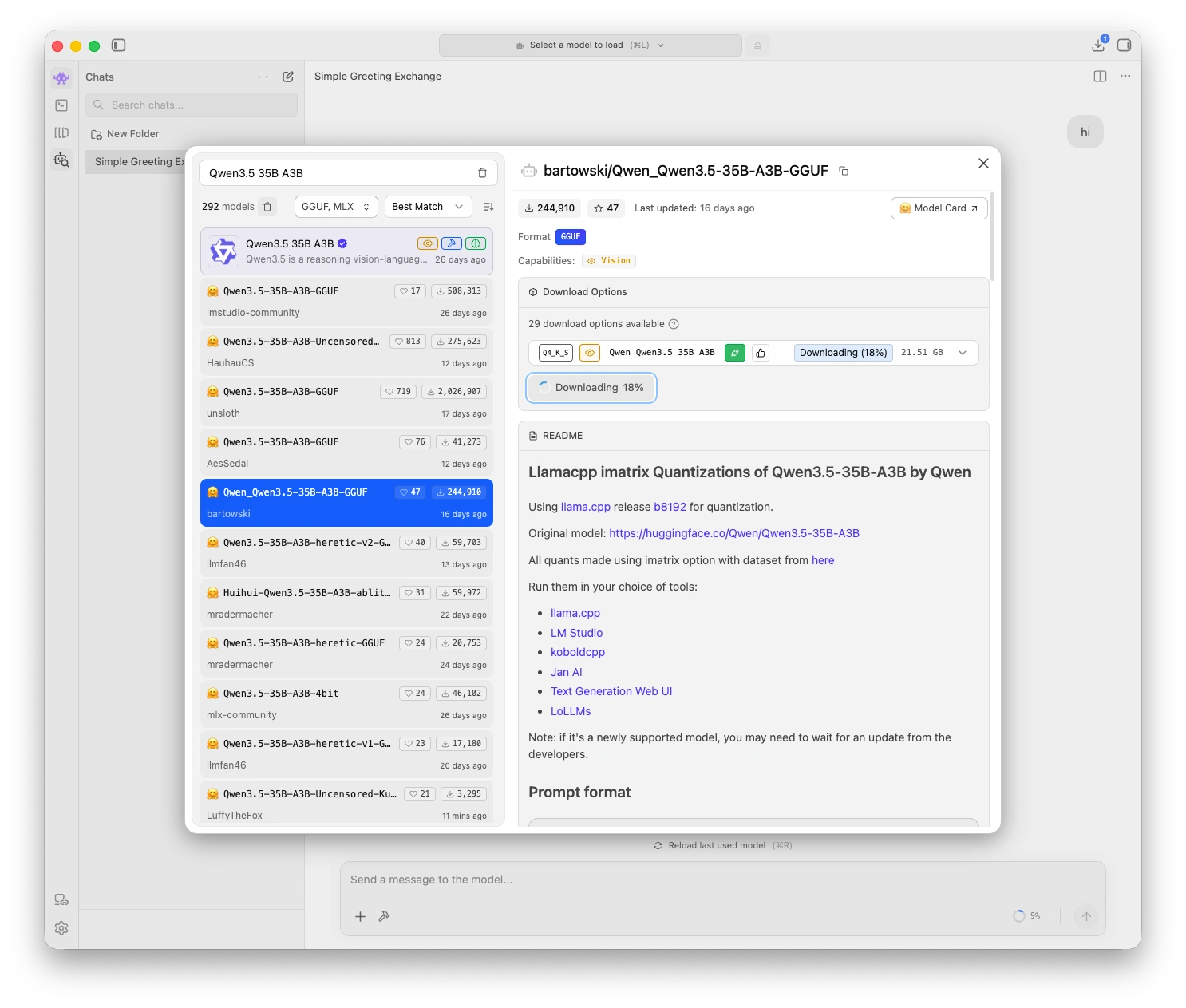Screen dimensions: 1186x1008
Task: Expand the Q4_K_S download option chevron
Action: coord(963,353)
